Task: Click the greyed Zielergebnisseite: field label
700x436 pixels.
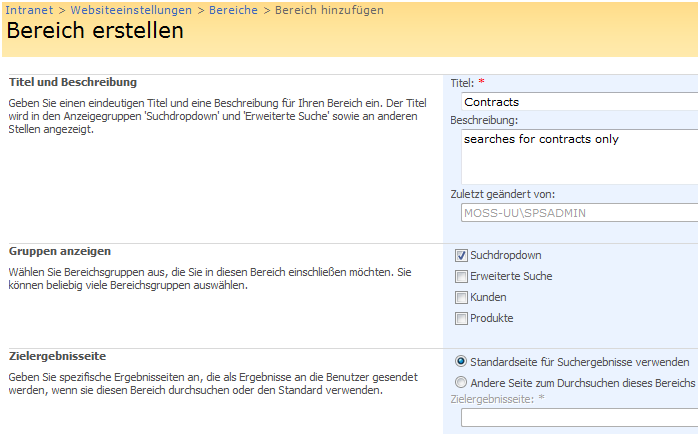Action: tap(492, 399)
